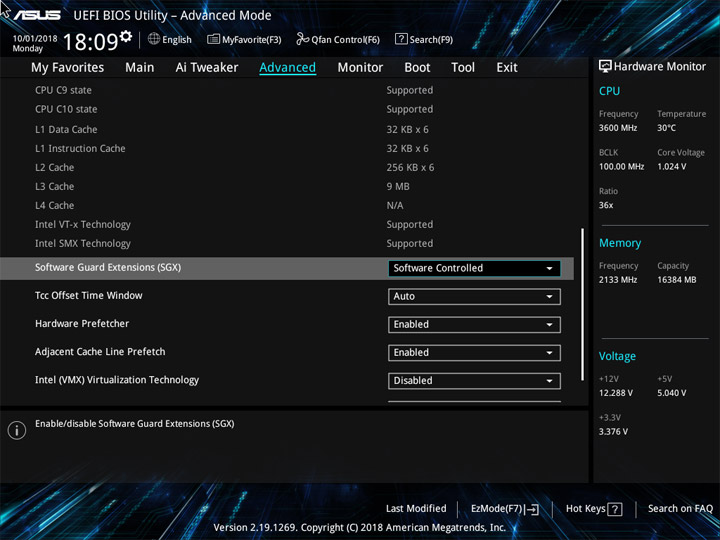
Task: Open the Tool tab
Action: (463, 68)
